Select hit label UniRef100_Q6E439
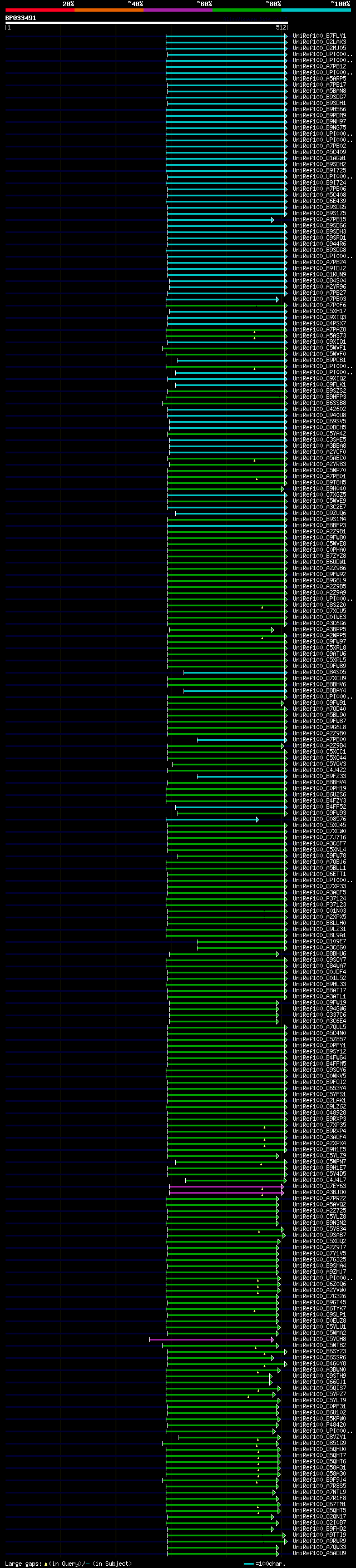 319,201
